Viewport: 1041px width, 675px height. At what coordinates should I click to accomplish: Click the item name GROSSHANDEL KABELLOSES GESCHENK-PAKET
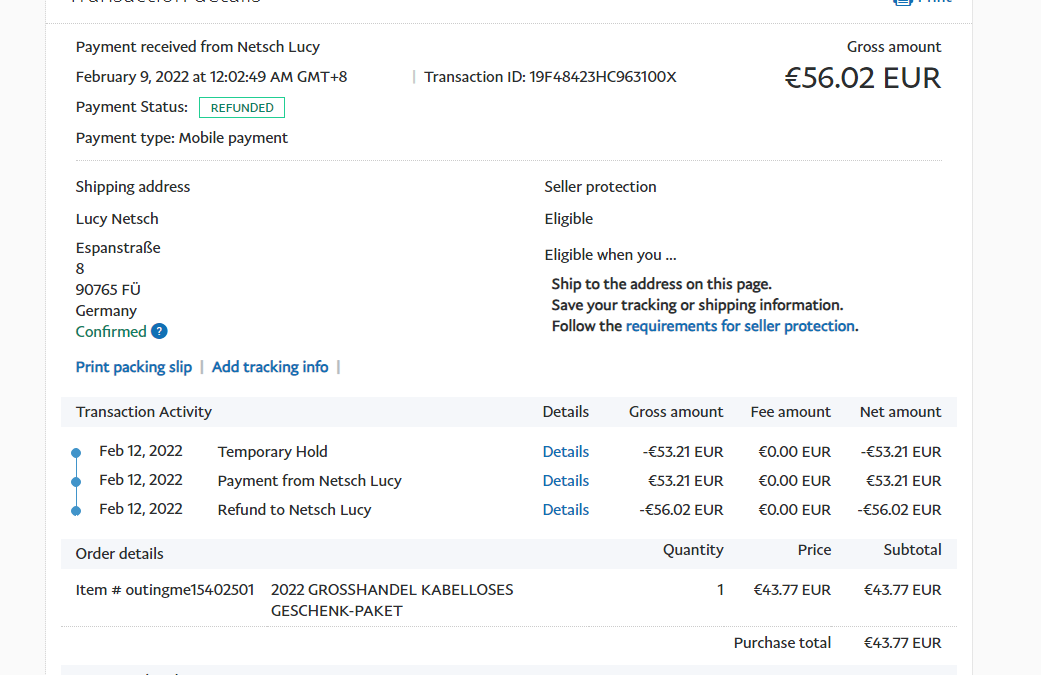pos(392,600)
